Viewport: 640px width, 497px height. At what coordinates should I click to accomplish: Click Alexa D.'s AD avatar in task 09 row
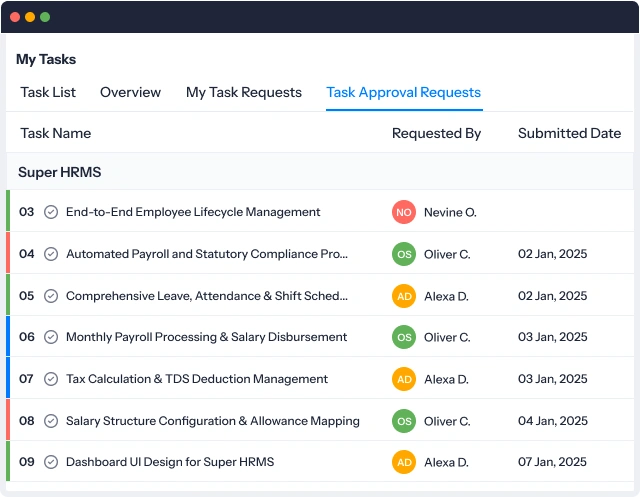tap(404, 462)
